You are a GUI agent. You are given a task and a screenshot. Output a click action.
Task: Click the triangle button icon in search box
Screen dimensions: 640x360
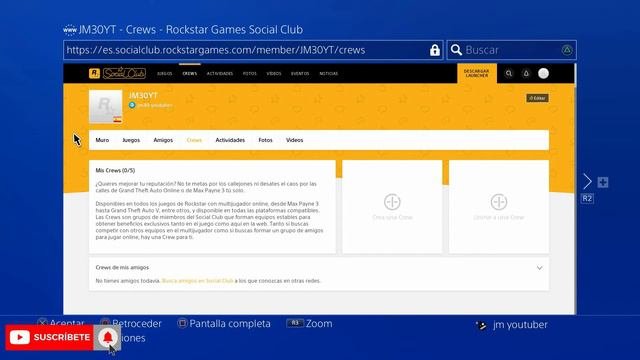567,50
